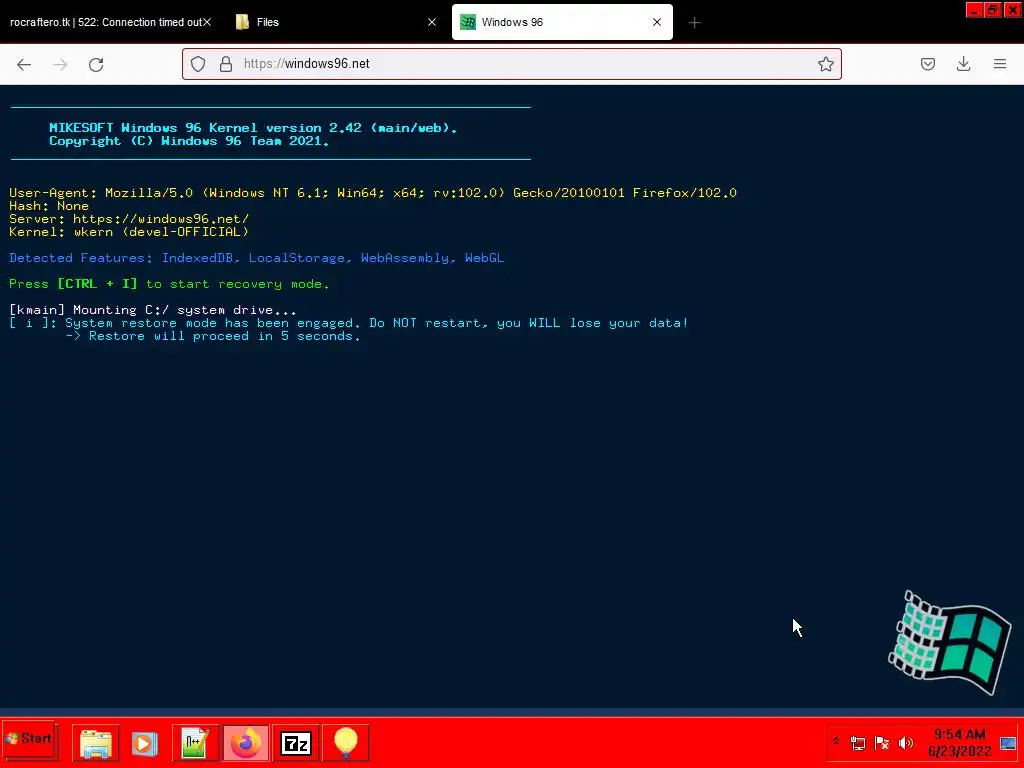Click 'Copyright (C) Windows 96 Team 2021.'
The height and width of the screenshot is (768, 1024).
click(x=189, y=141)
